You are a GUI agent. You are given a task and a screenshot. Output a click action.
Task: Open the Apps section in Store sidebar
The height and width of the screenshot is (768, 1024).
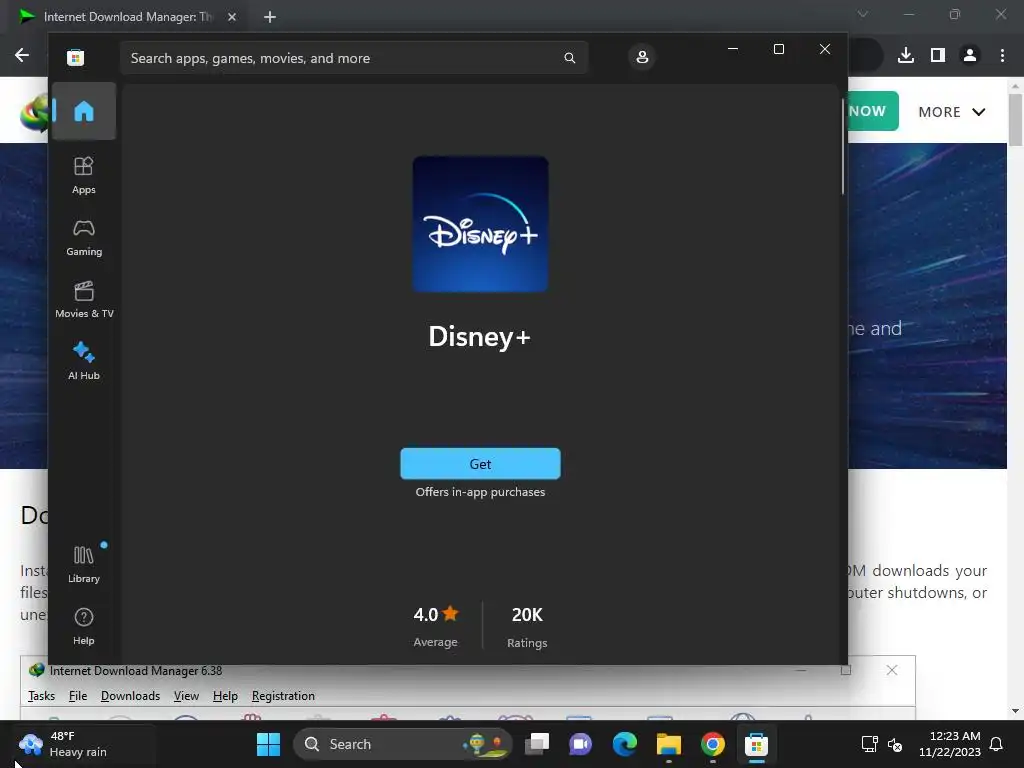[84, 175]
